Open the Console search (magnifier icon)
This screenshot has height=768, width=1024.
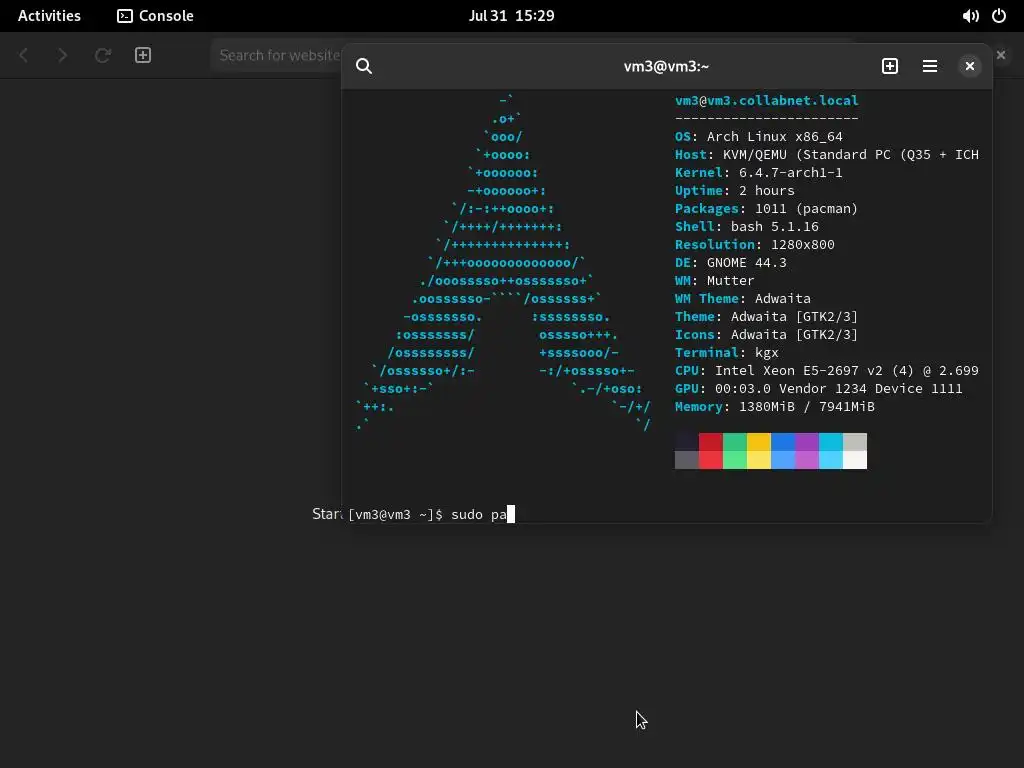[x=364, y=66]
